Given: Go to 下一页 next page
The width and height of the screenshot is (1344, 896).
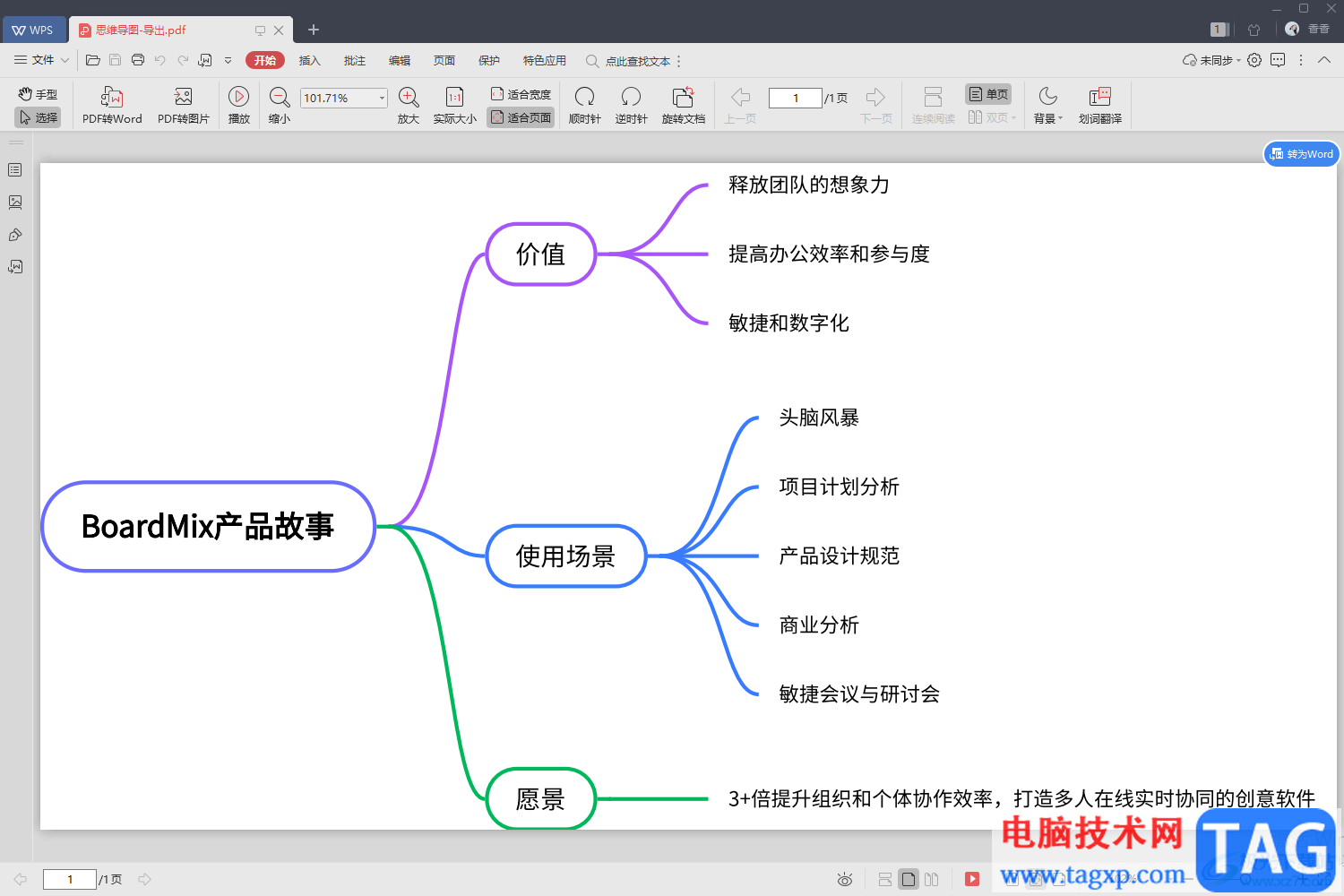Looking at the screenshot, I should (x=876, y=106).
